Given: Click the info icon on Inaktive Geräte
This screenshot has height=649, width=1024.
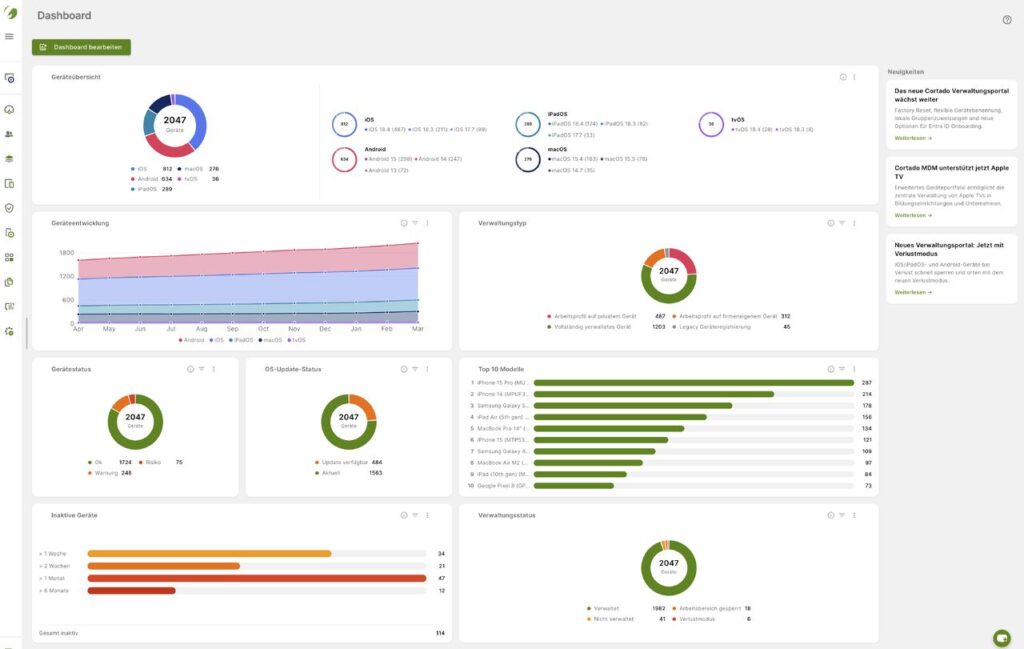Looking at the screenshot, I should (x=404, y=515).
